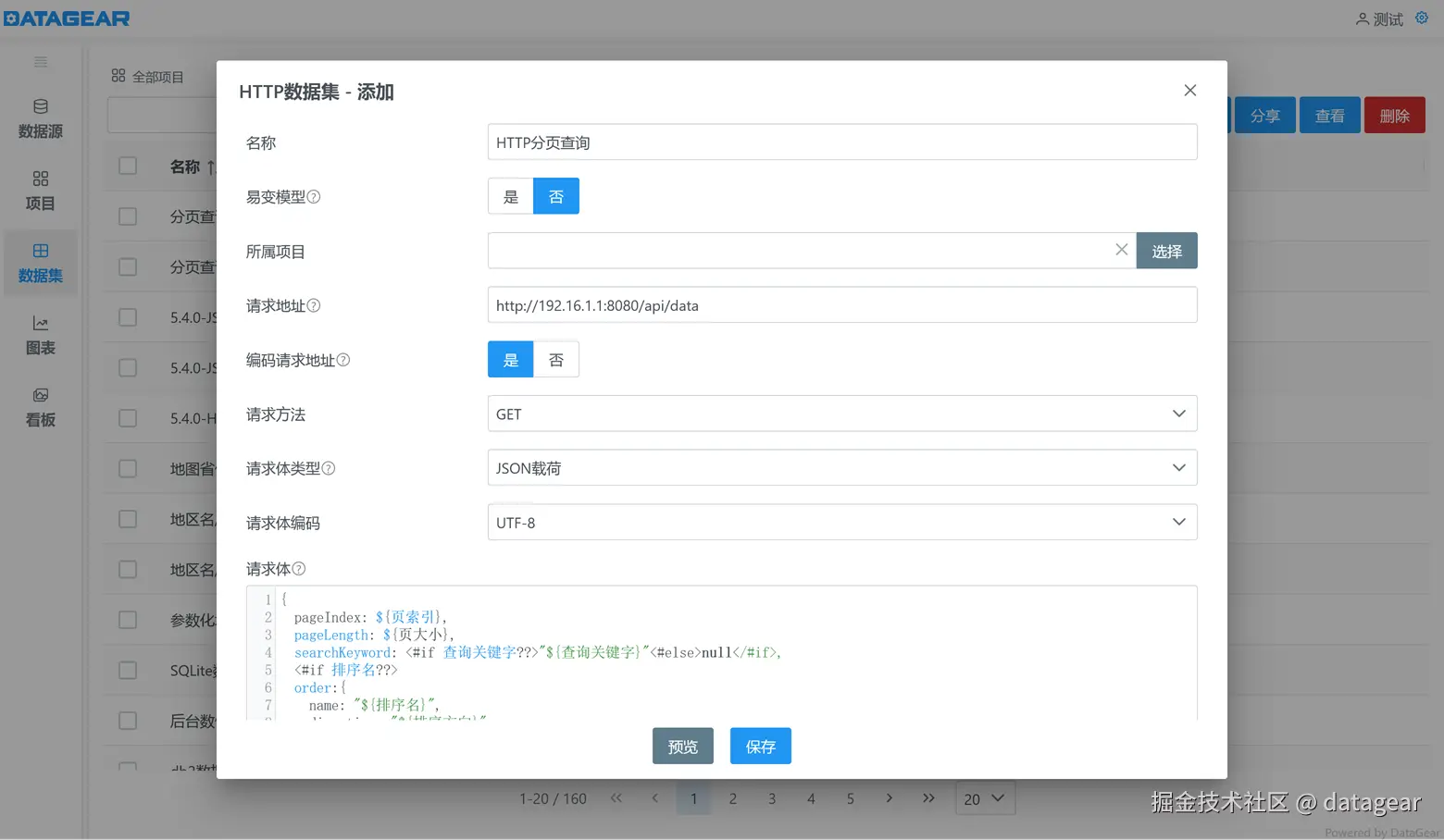Image resolution: width=1444 pixels, height=840 pixels.
Task: Go to page 2
Action: (x=733, y=798)
